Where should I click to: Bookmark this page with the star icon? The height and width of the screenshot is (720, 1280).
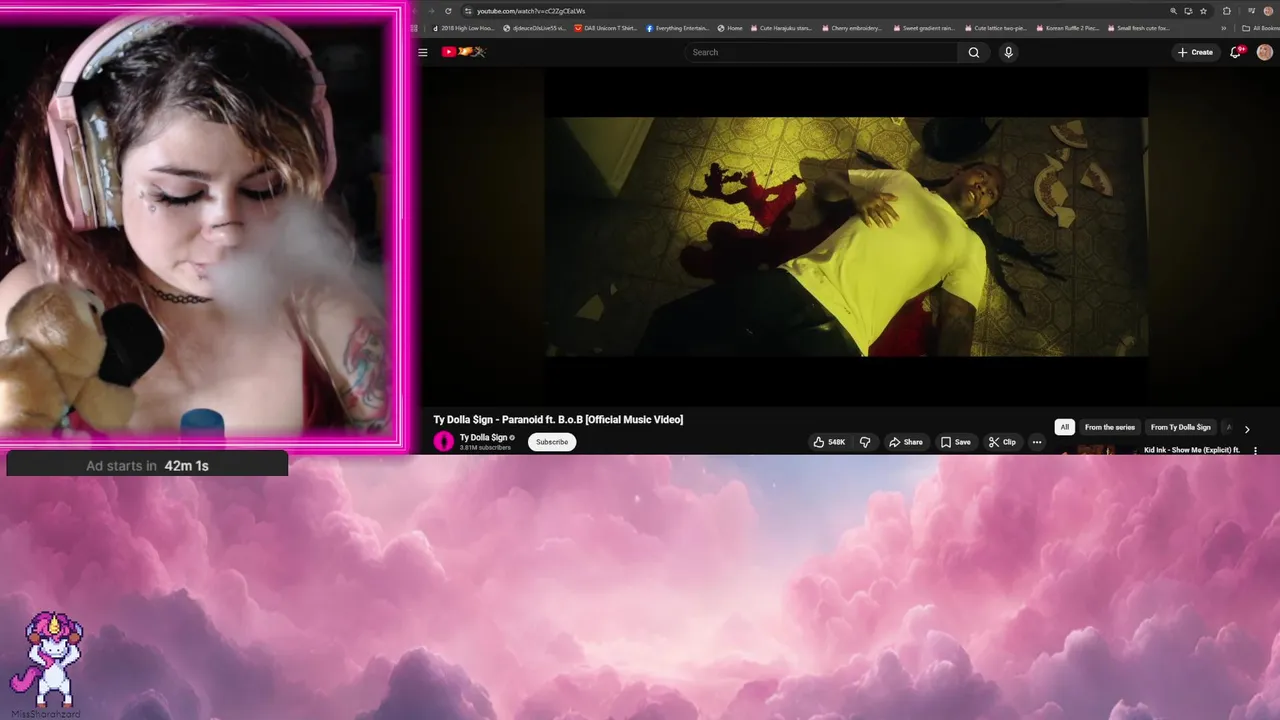tap(1204, 11)
